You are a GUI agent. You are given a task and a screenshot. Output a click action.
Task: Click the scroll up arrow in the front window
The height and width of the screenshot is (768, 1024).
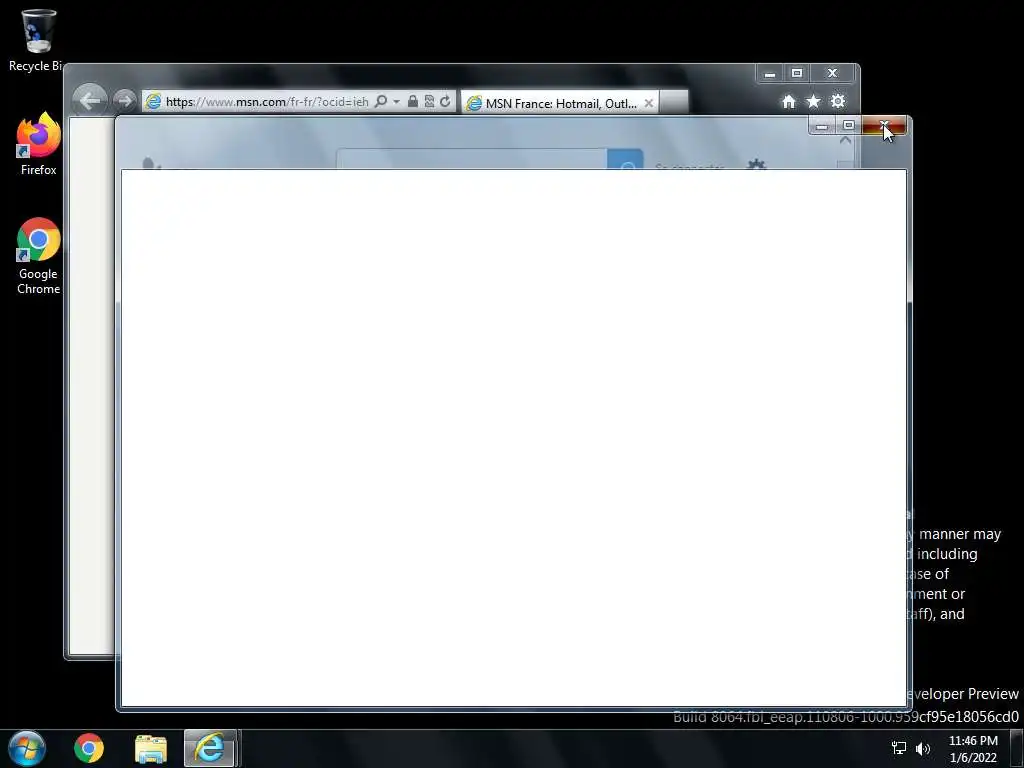pos(845,141)
